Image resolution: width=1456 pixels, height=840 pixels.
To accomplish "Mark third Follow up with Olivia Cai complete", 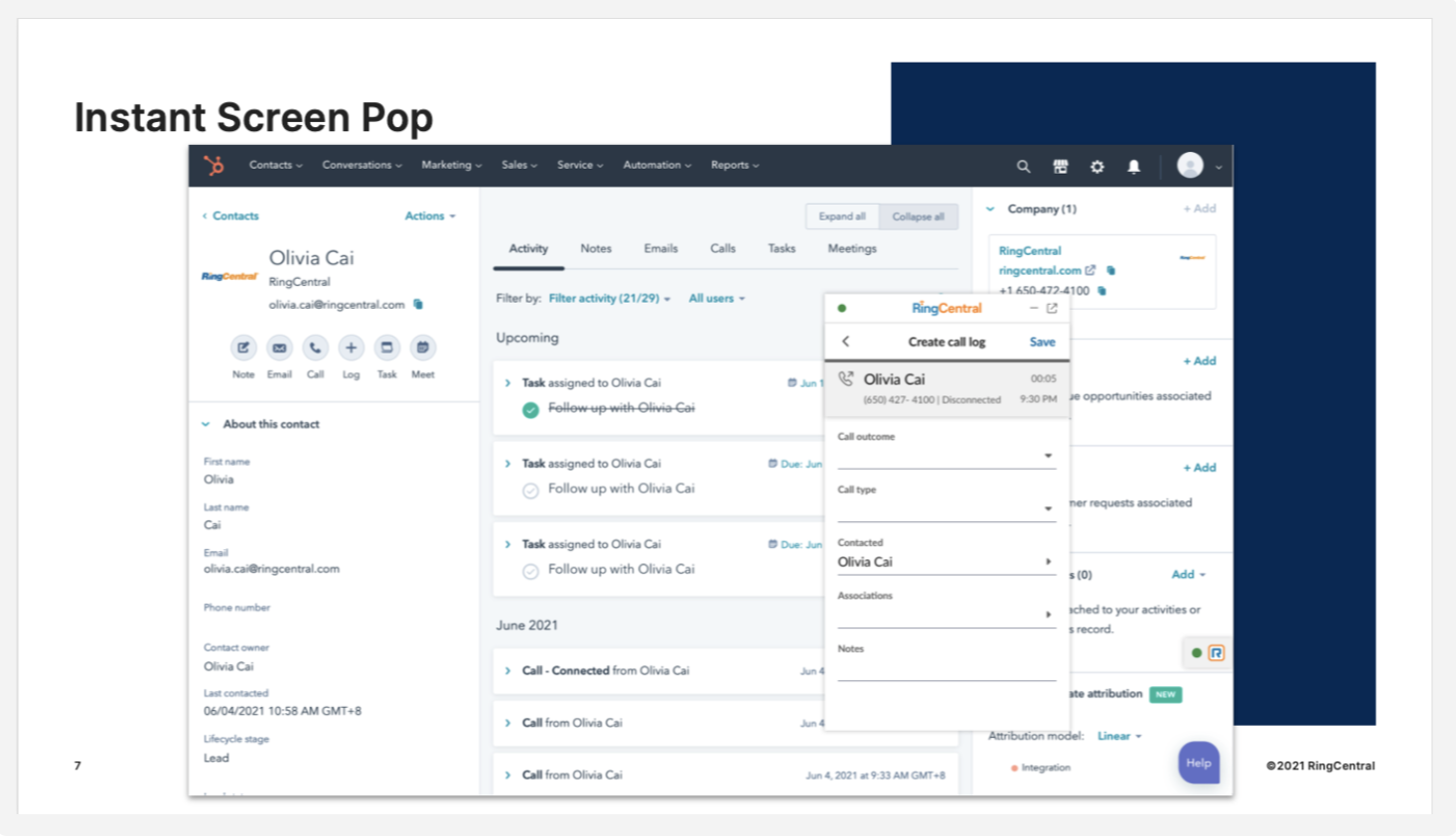I will pos(531,571).
